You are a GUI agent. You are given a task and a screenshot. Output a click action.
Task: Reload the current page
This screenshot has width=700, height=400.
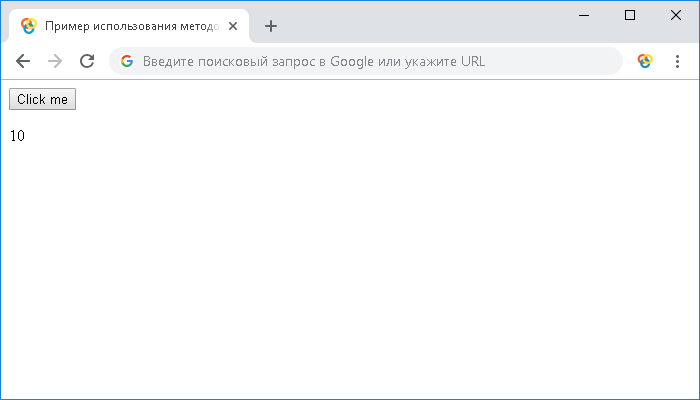(87, 61)
